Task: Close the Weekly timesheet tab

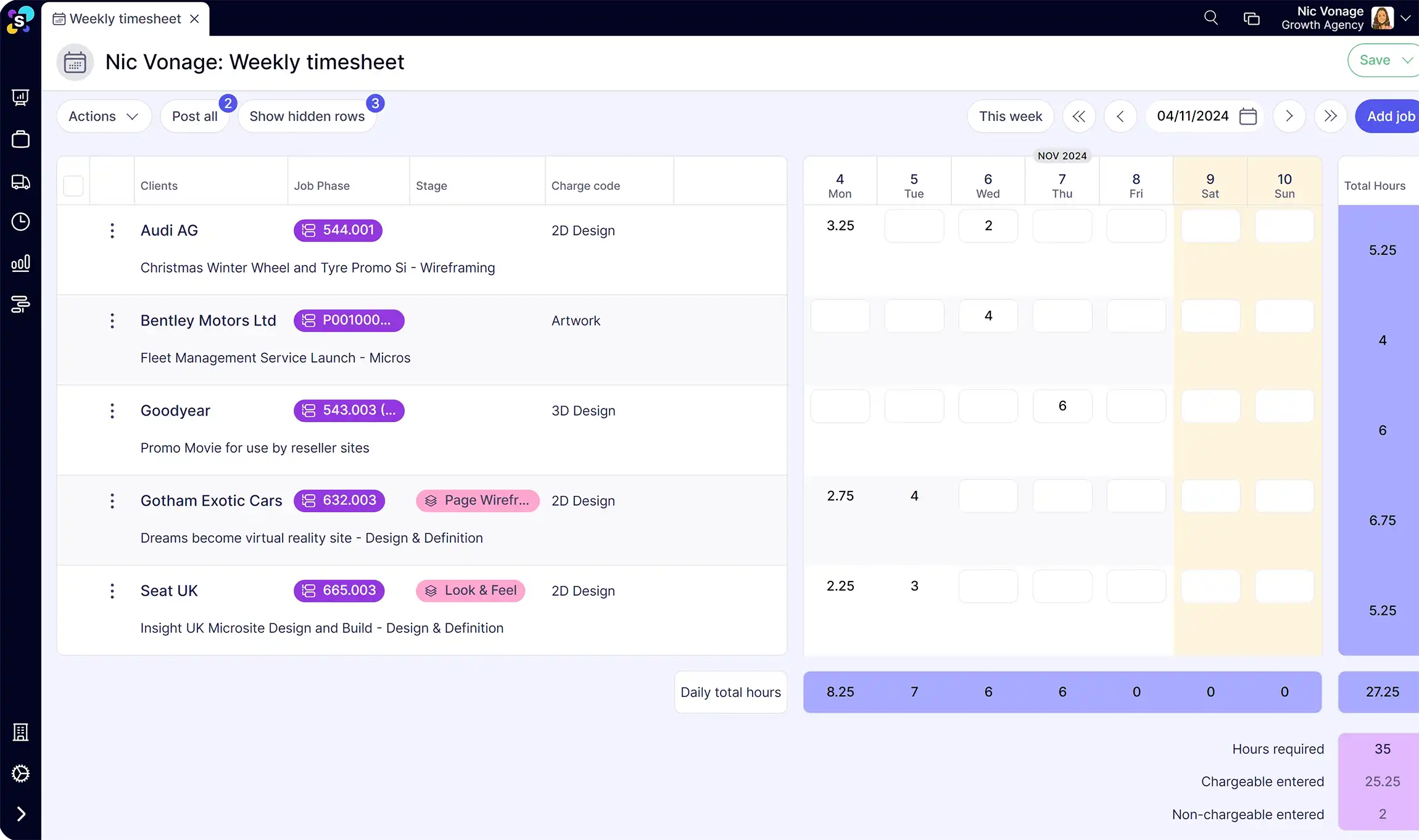Action: coord(194,19)
